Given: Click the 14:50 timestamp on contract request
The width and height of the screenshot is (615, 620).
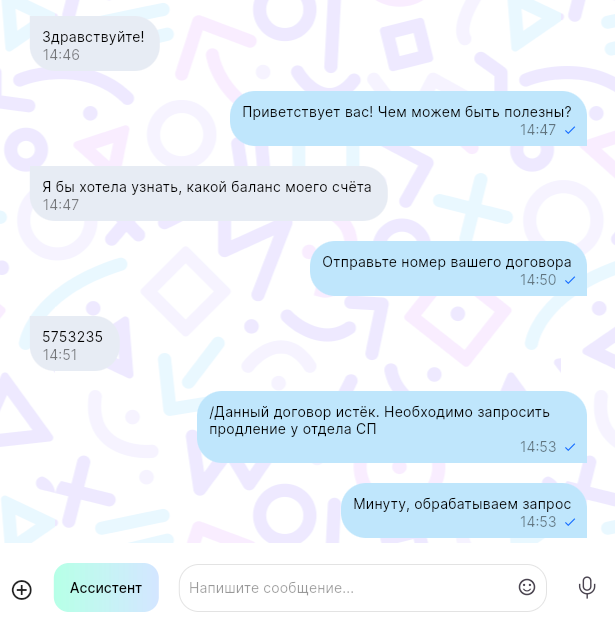Looking at the screenshot, I should 538,280.
